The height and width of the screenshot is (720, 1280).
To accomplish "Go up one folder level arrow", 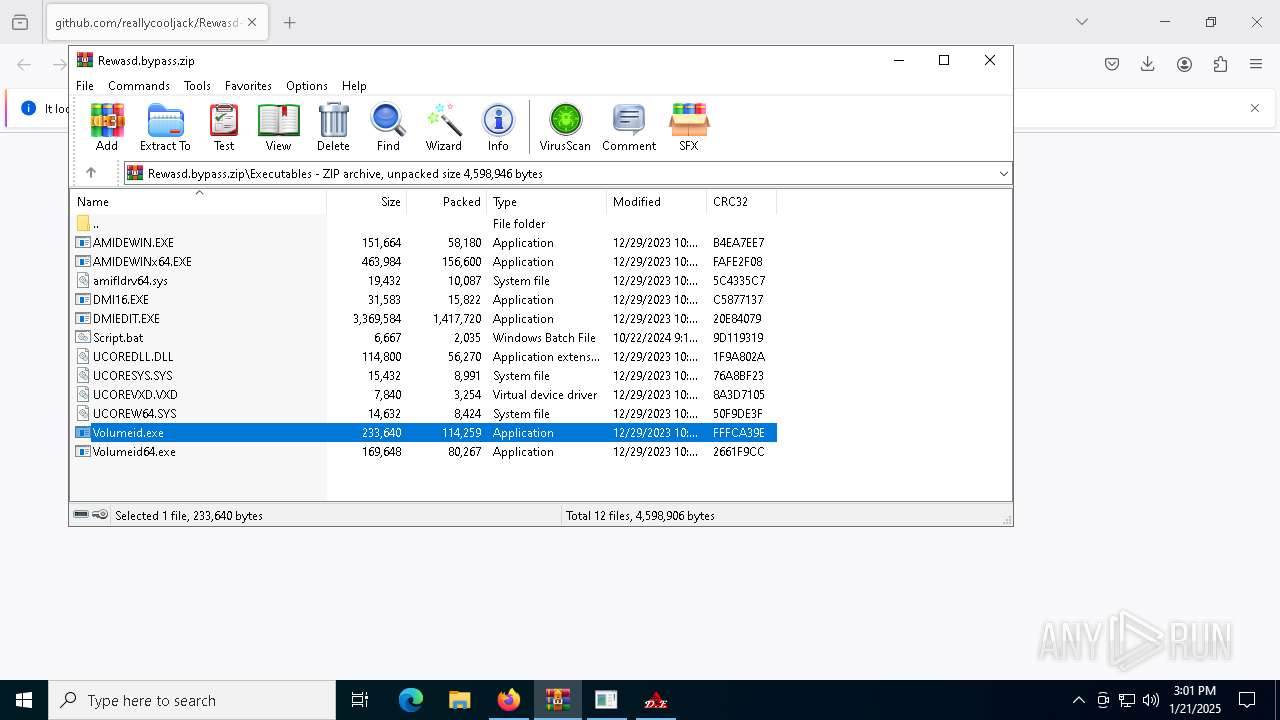I will (x=91, y=173).
